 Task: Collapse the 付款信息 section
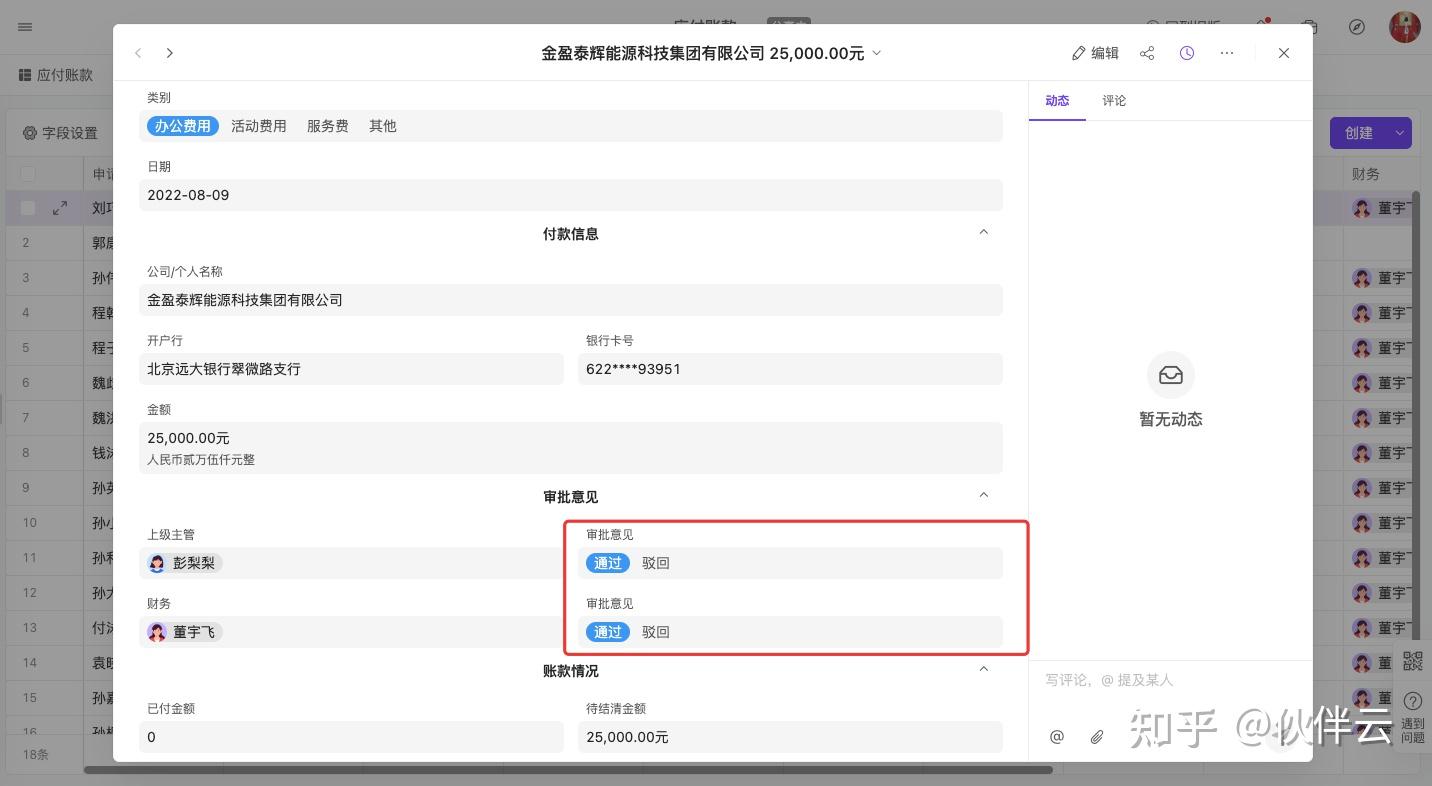[984, 233]
